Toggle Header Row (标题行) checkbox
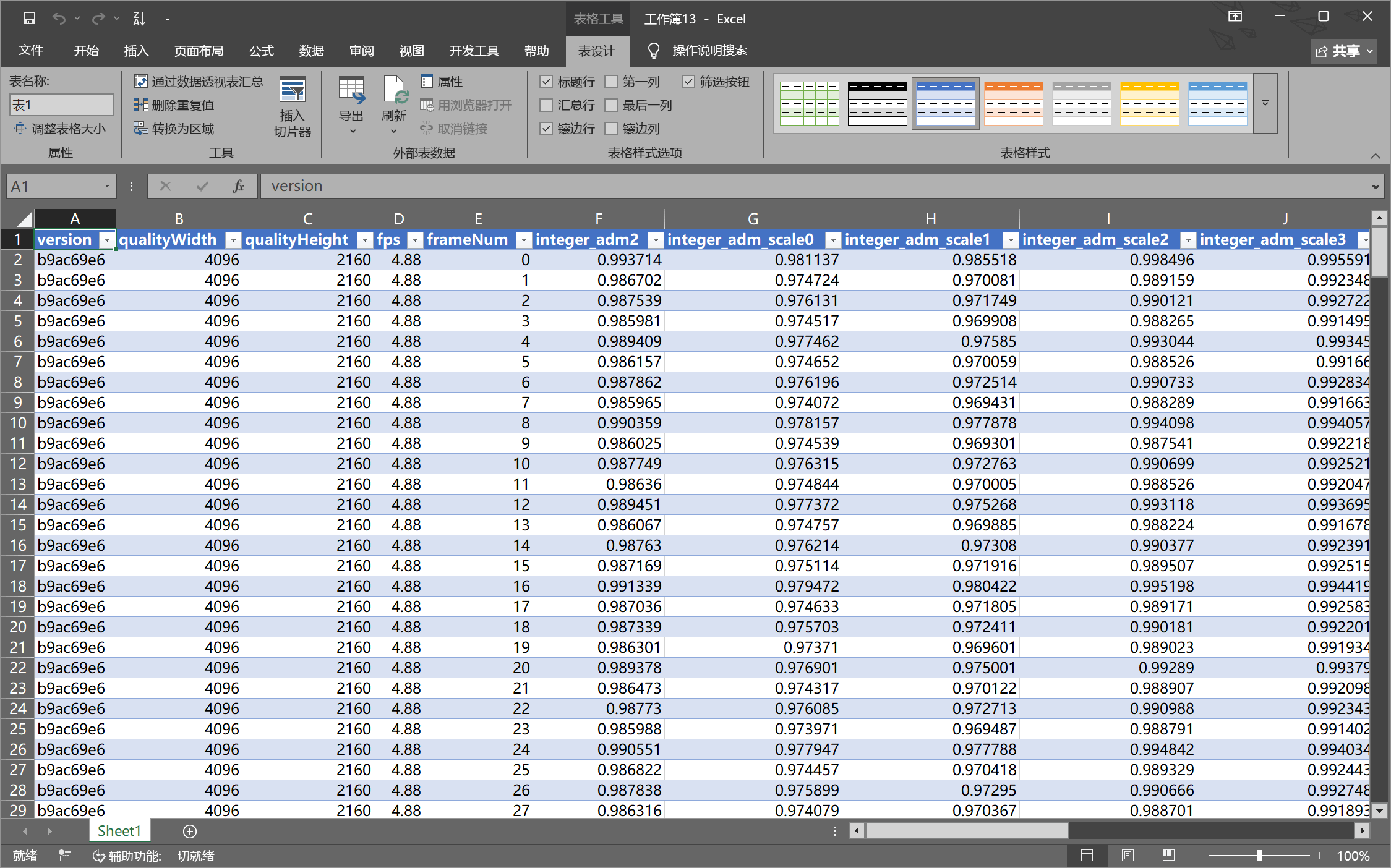Viewport: 1391px width, 868px height. click(546, 82)
